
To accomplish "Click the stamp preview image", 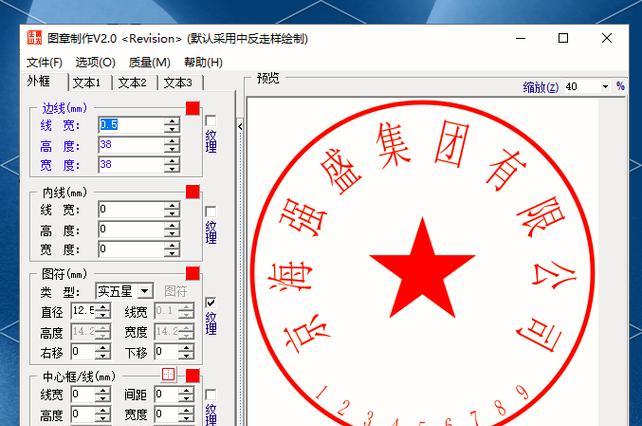I will click(x=423, y=262).
